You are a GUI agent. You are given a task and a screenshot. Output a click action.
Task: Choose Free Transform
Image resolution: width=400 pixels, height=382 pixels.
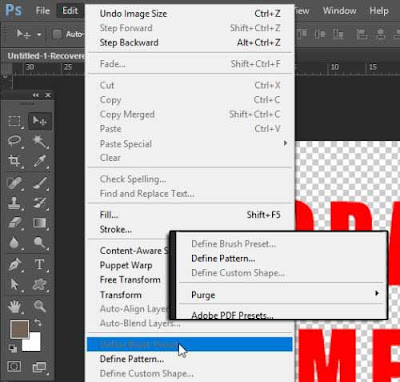[129, 280]
